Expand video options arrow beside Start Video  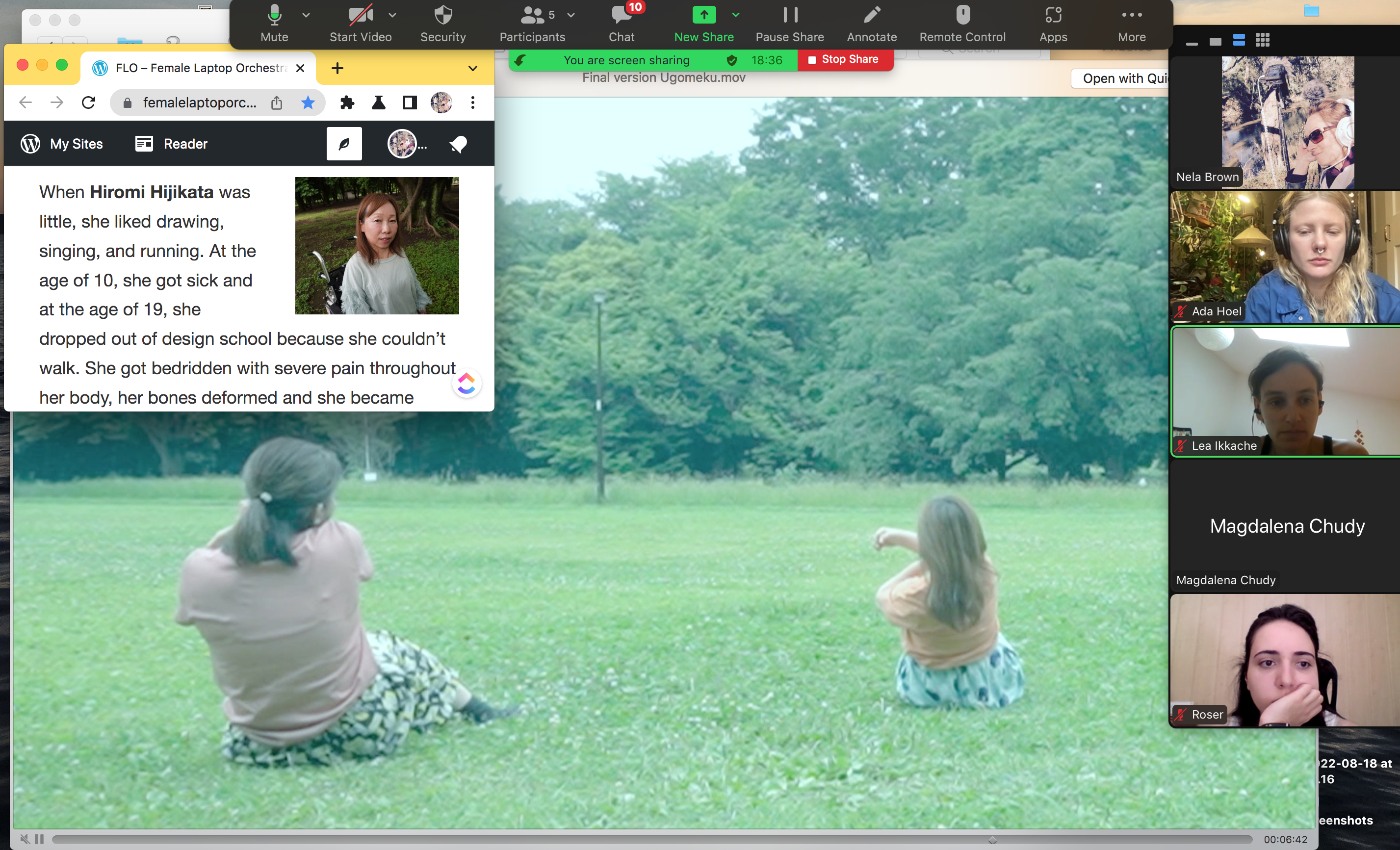click(x=392, y=15)
